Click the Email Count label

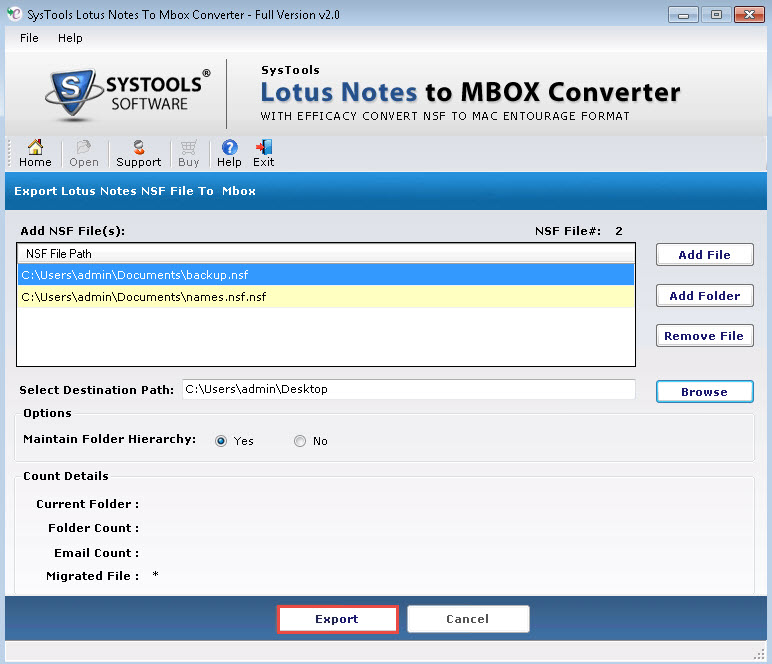pos(96,553)
